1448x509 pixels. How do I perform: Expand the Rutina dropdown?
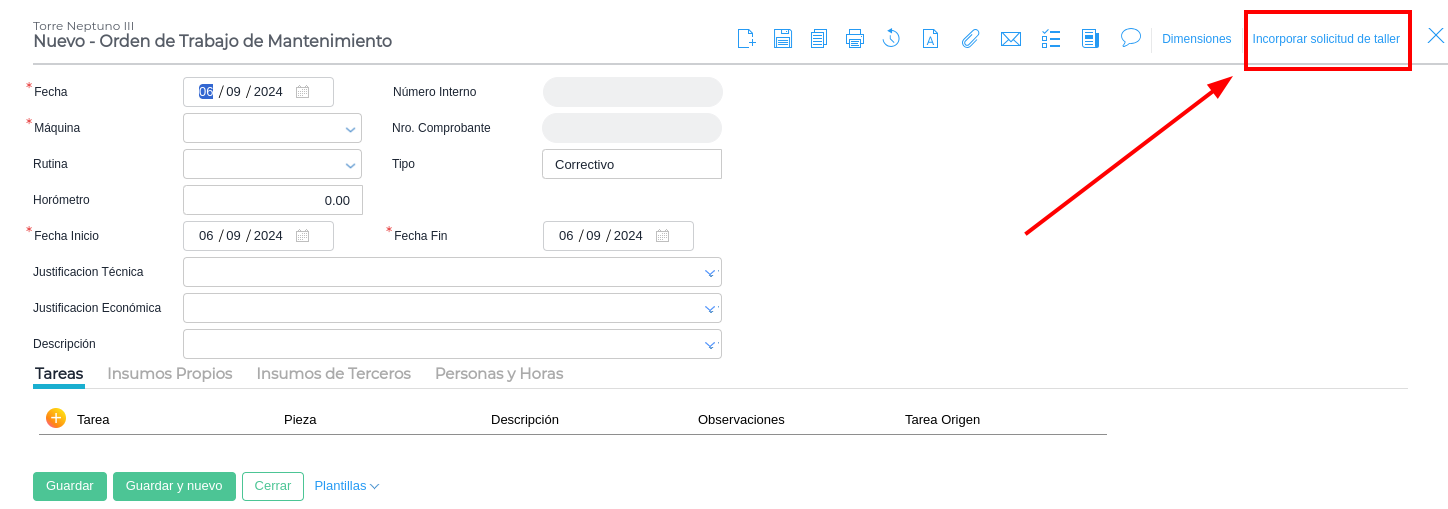coord(351,165)
